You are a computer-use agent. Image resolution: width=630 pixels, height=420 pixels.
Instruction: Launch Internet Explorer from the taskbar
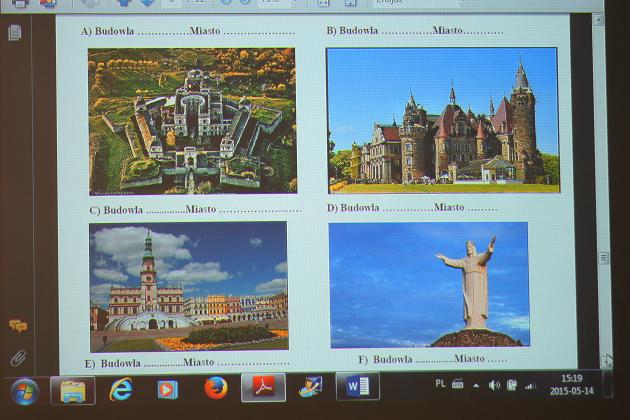121,389
